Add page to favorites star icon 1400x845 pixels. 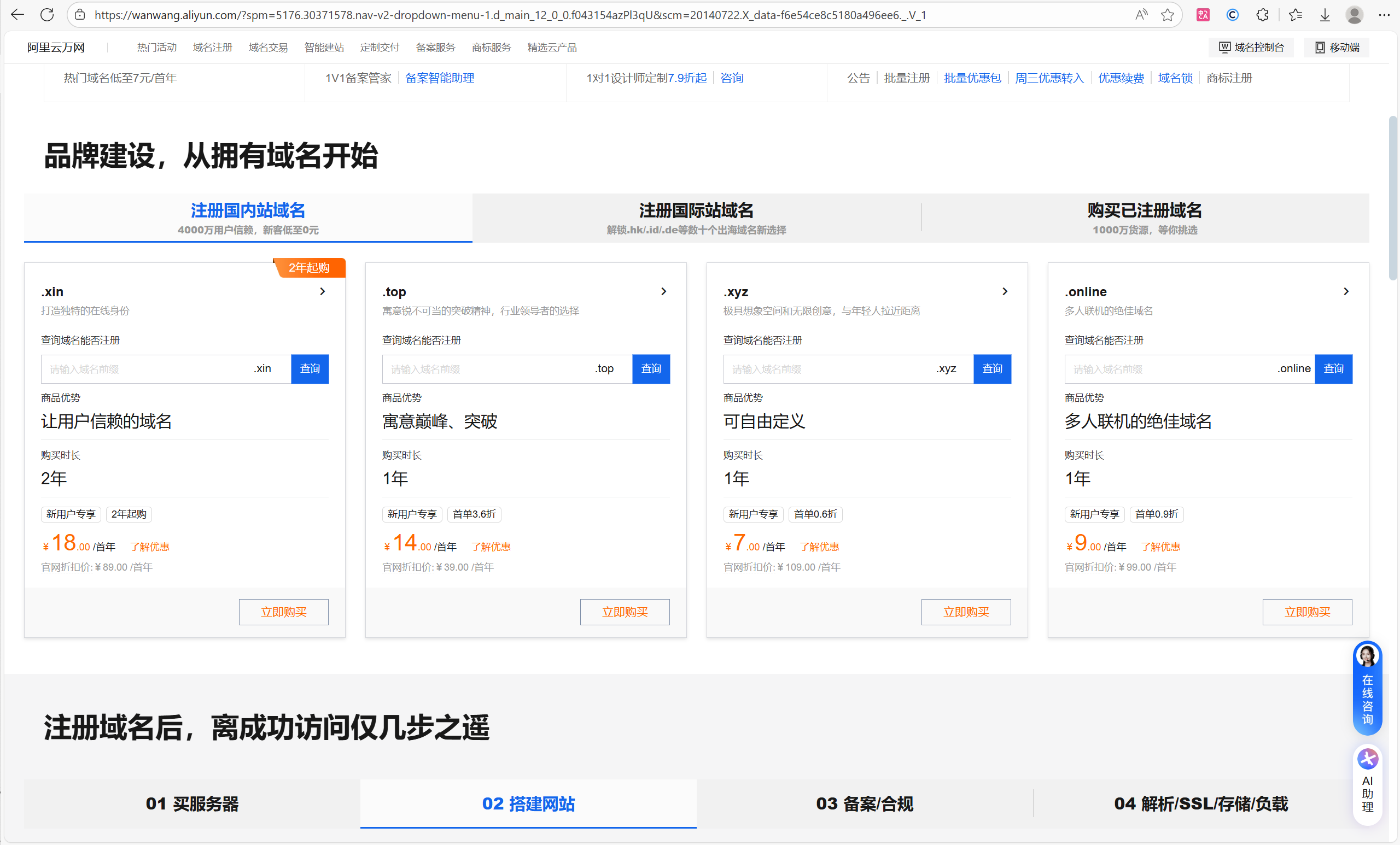coord(1167,15)
